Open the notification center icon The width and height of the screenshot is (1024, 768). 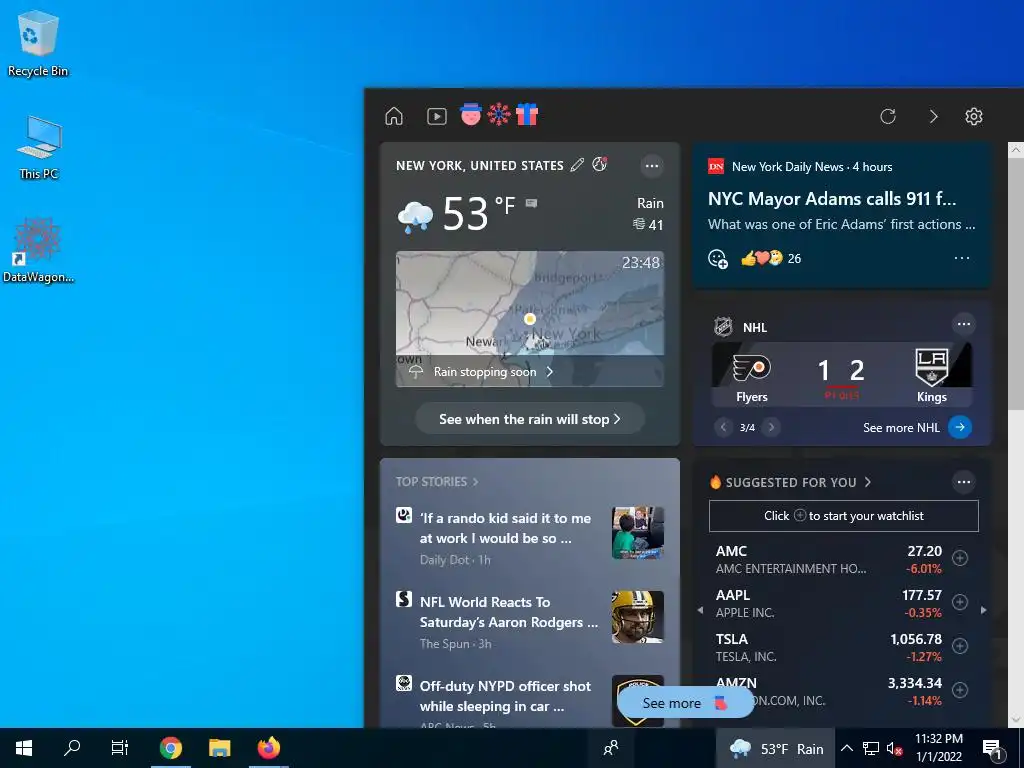tap(992, 749)
